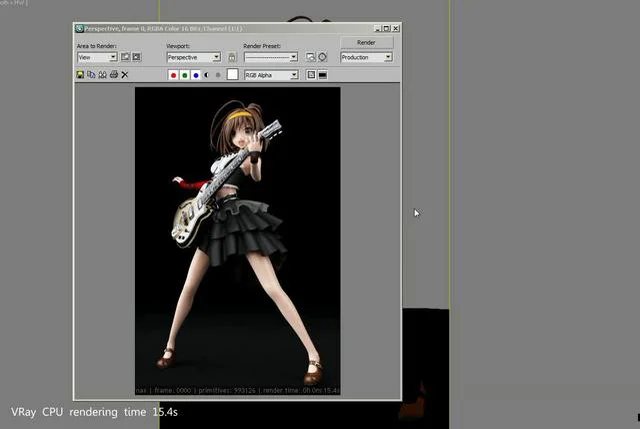Close the rendered frame window
640x429 pixels.
(396, 28)
